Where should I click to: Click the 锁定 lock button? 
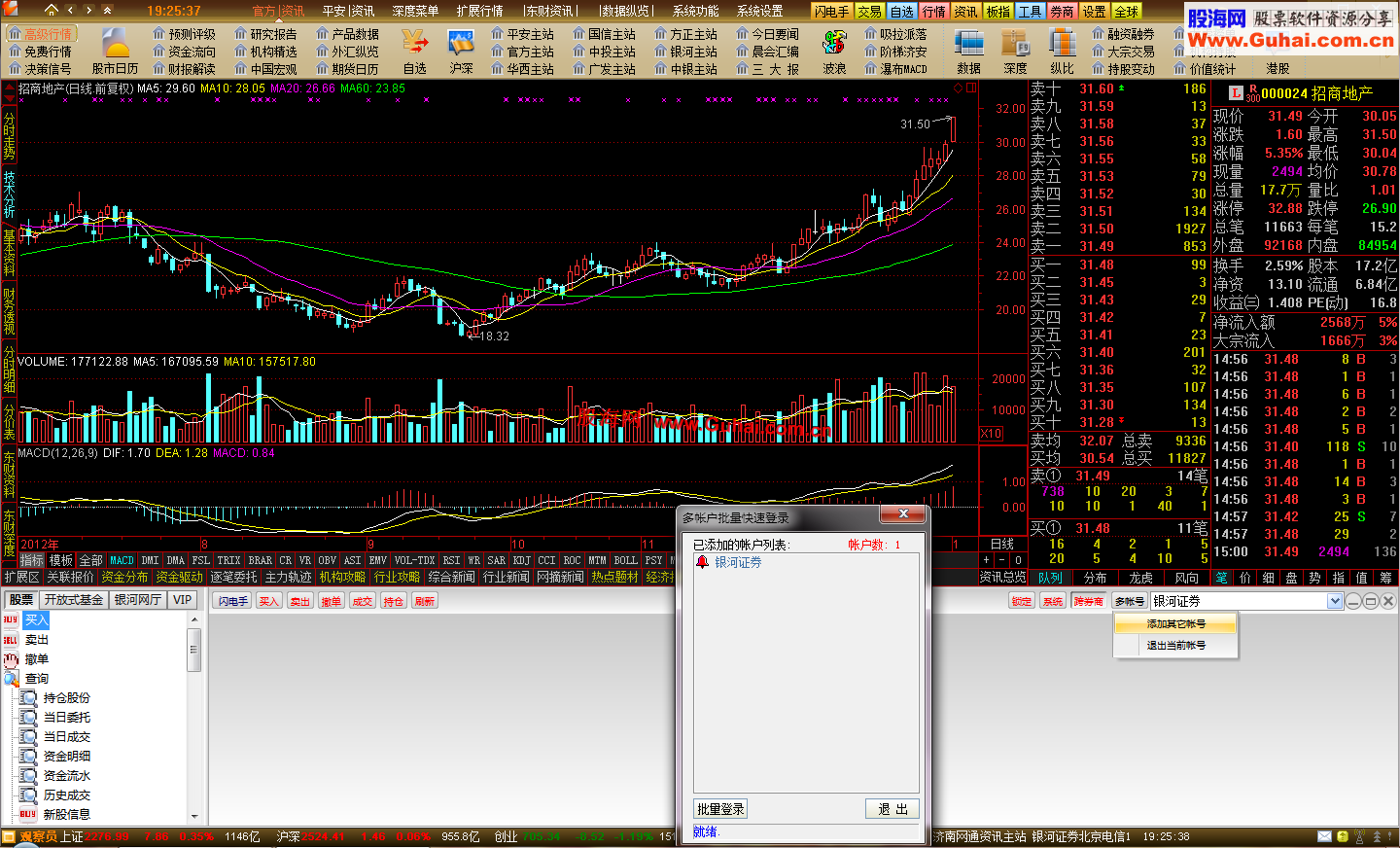pos(1021,601)
